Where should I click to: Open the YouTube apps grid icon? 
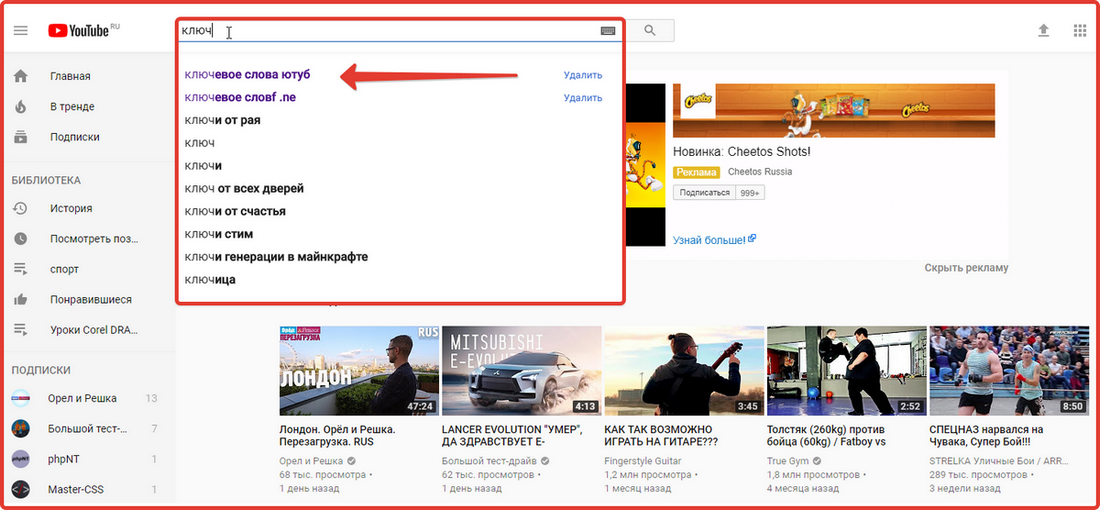click(1080, 30)
